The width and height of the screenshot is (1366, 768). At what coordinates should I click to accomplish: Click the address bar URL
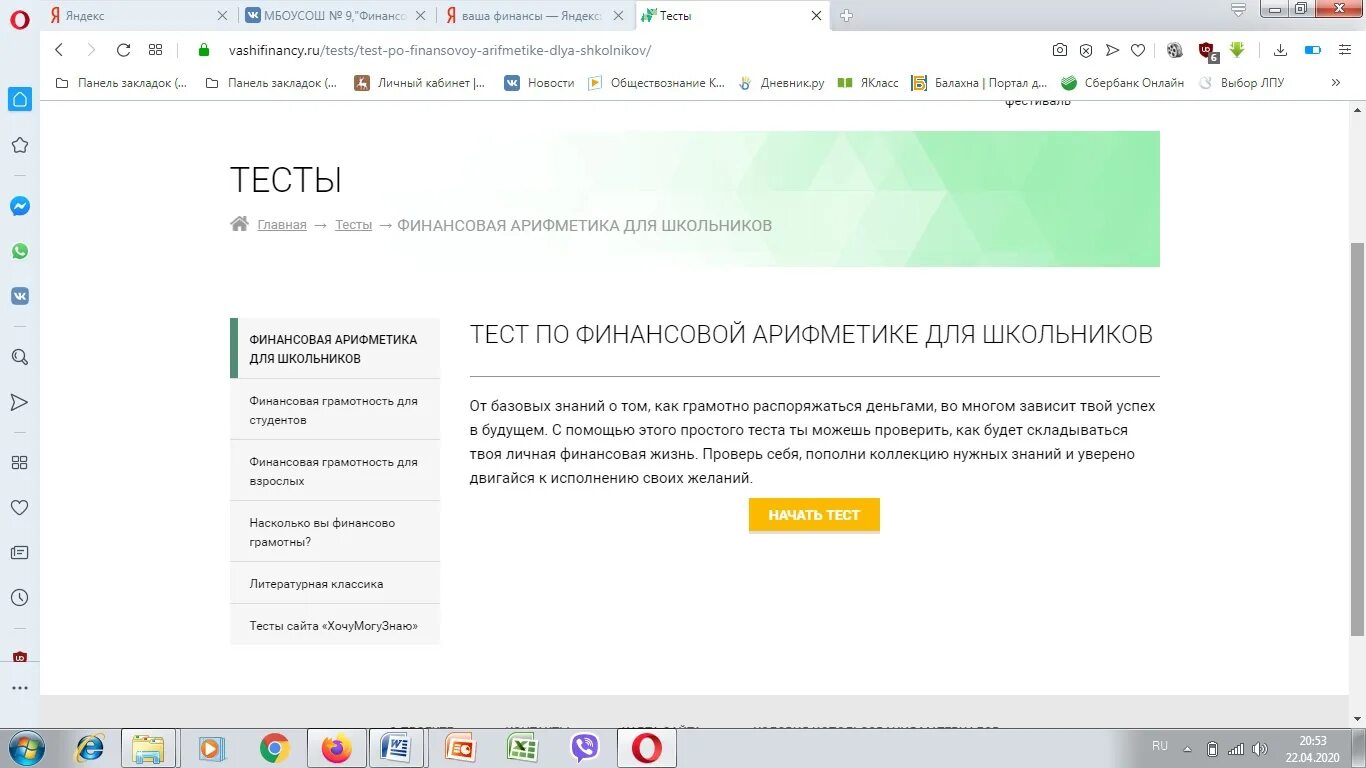pyautogui.click(x=440, y=50)
